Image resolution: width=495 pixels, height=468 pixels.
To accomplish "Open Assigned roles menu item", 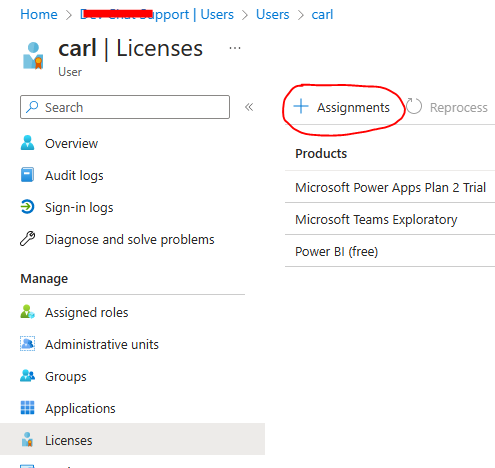I will coord(87,312).
